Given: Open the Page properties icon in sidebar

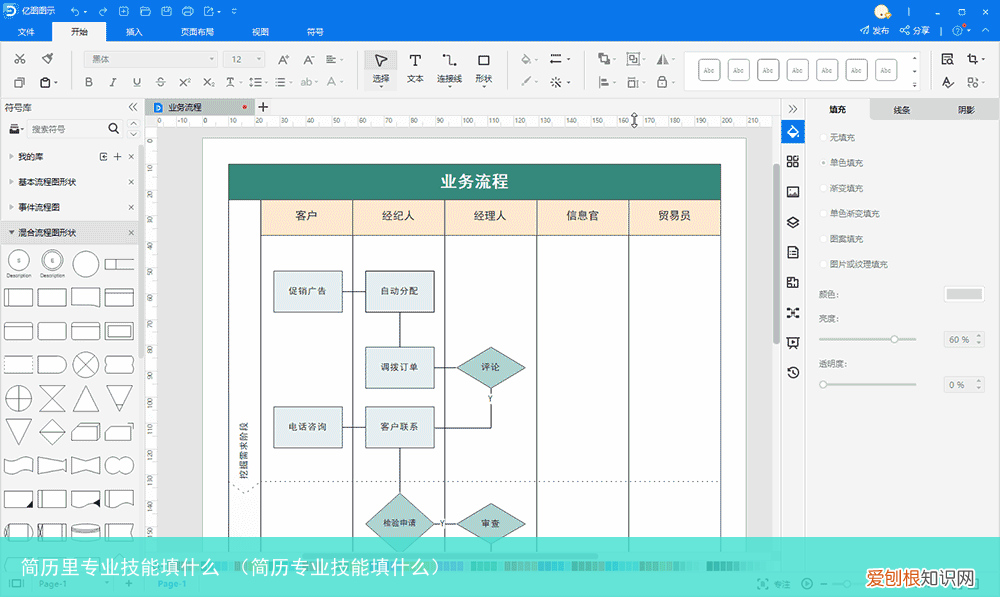Looking at the screenshot, I should 793,252.
